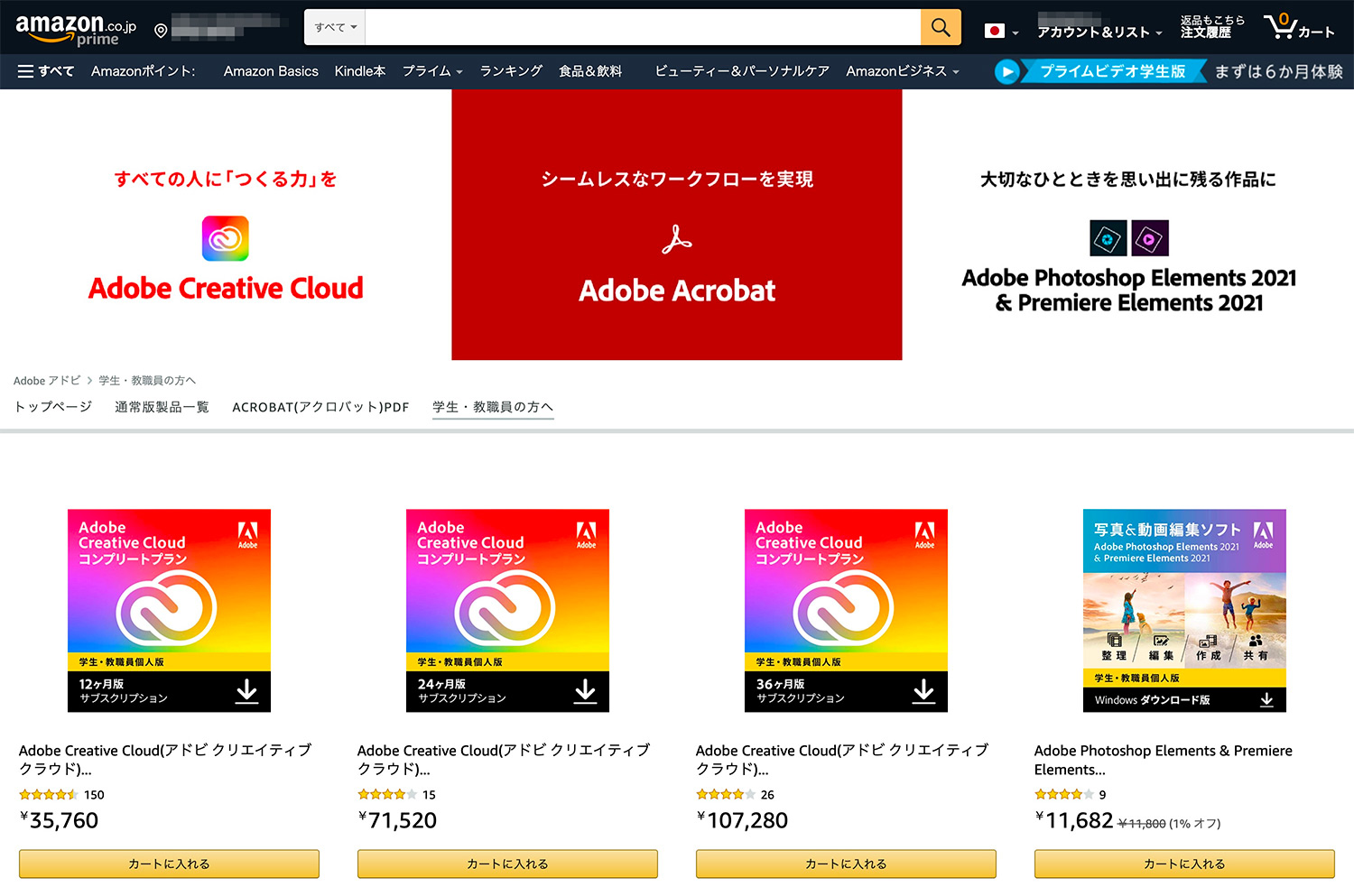This screenshot has width=1354, height=896.
Task: Add the ¥35,760 product to cart
Action: coord(169,864)
